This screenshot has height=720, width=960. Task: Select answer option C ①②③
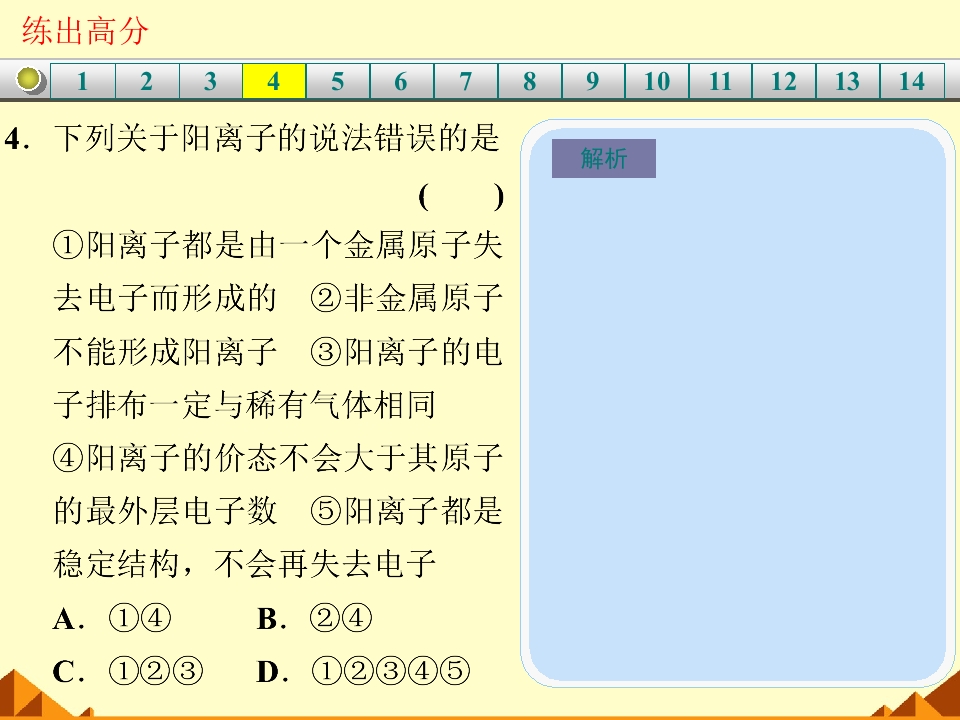129,672
